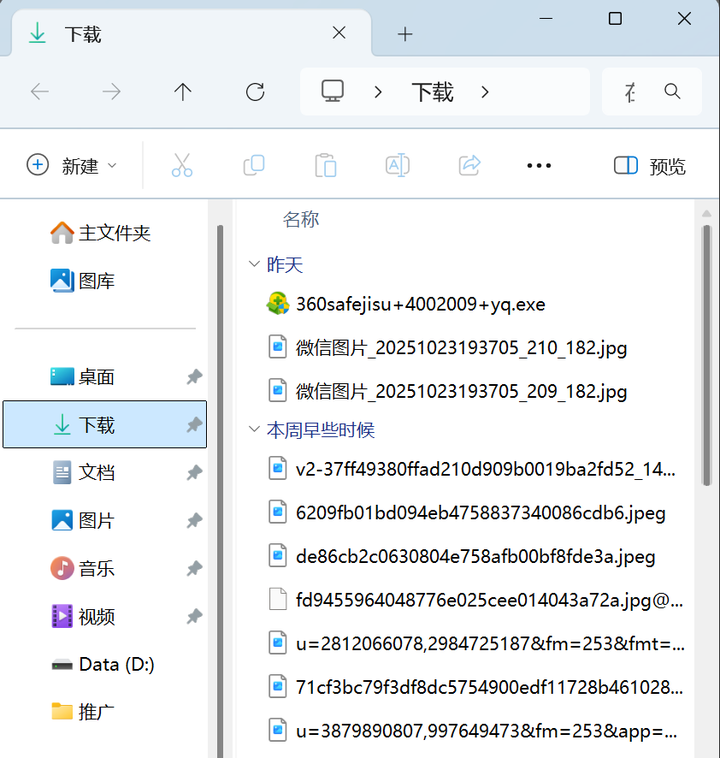Click the Back navigation arrow
This screenshot has width=720, height=758.
[40, 92]
